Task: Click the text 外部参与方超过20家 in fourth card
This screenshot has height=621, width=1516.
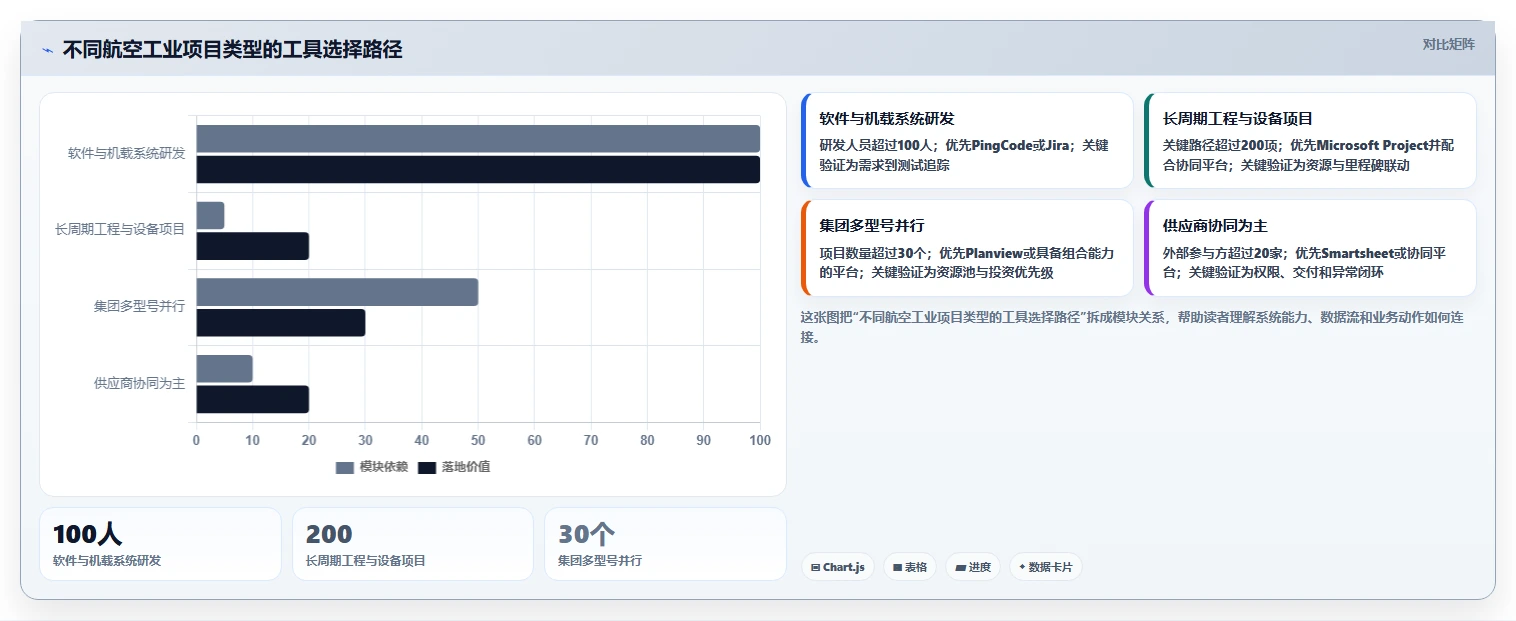Action: (x=1223, y=253)
